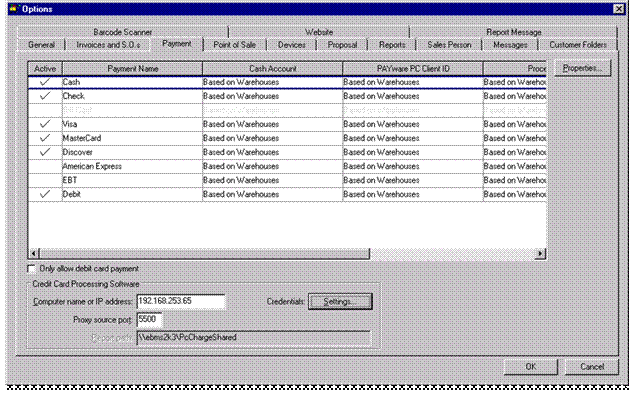Click PAYware Client ID cell for EBT
The width and height of the screenshot is (634, 394).
coord(413,180)
